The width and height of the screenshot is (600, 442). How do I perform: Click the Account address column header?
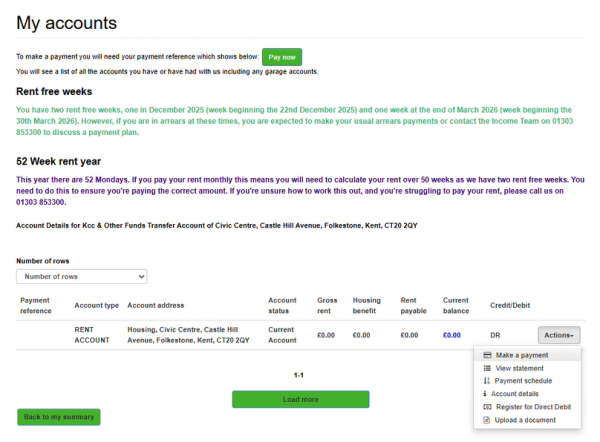coord(156,305)
